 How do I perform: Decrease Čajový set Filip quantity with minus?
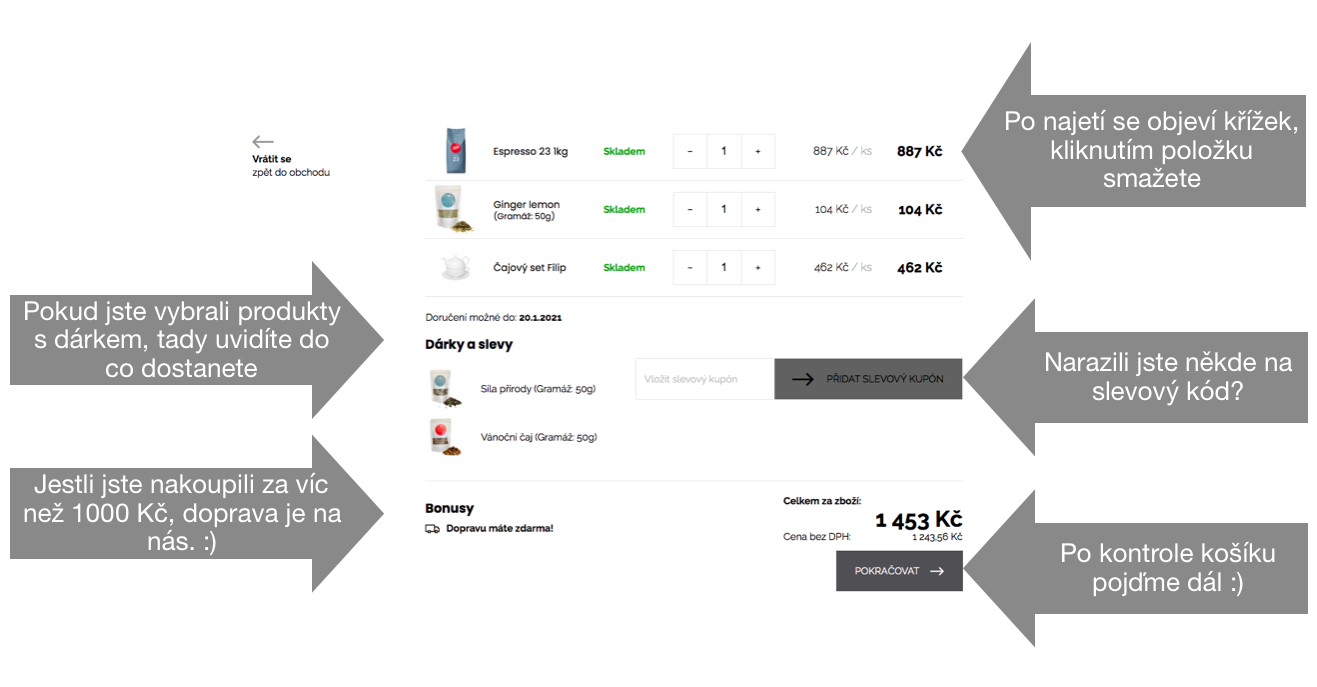click(690, 267)
